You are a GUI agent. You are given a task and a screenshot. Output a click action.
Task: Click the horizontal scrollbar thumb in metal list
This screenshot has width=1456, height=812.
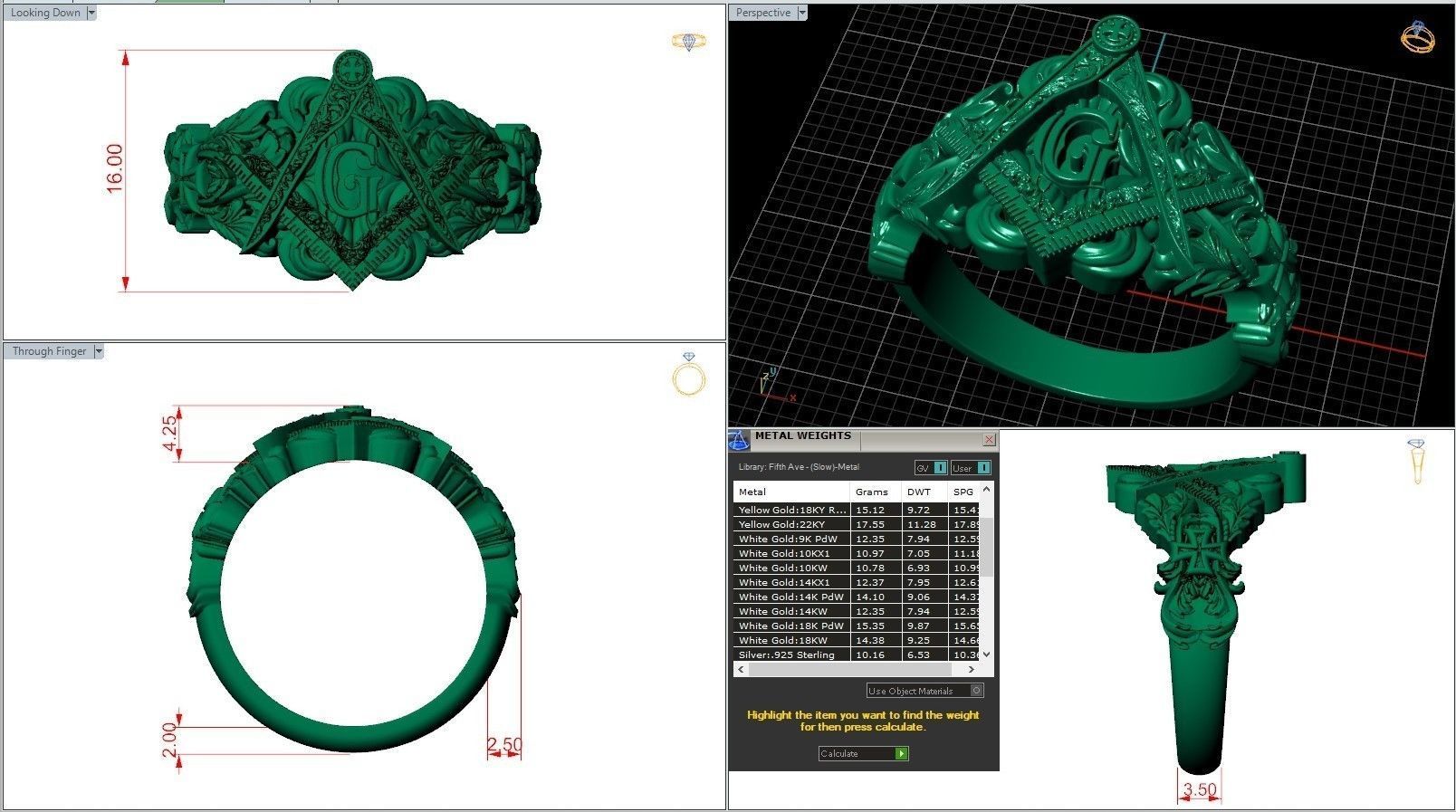850,670
